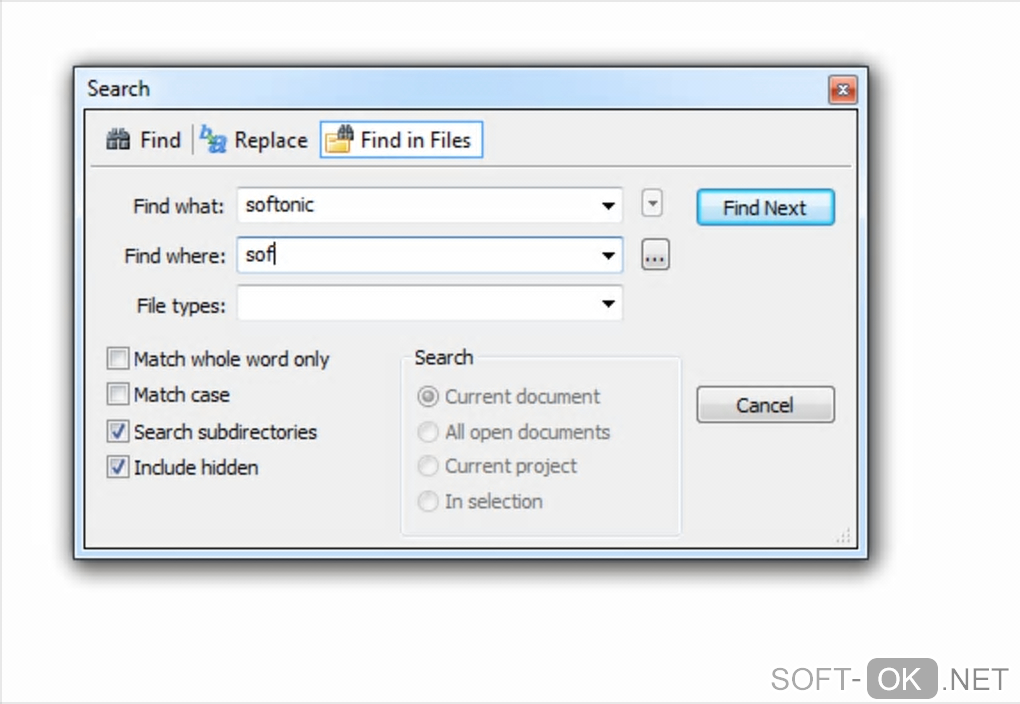Screen dimensions: 1020x704
Task: Enable Match whole word only
Action: point(119,359)
